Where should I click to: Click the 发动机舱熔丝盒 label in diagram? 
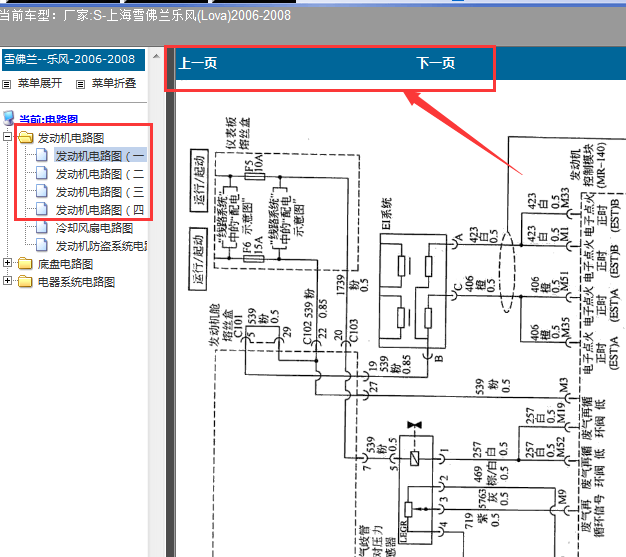point(221,324)
